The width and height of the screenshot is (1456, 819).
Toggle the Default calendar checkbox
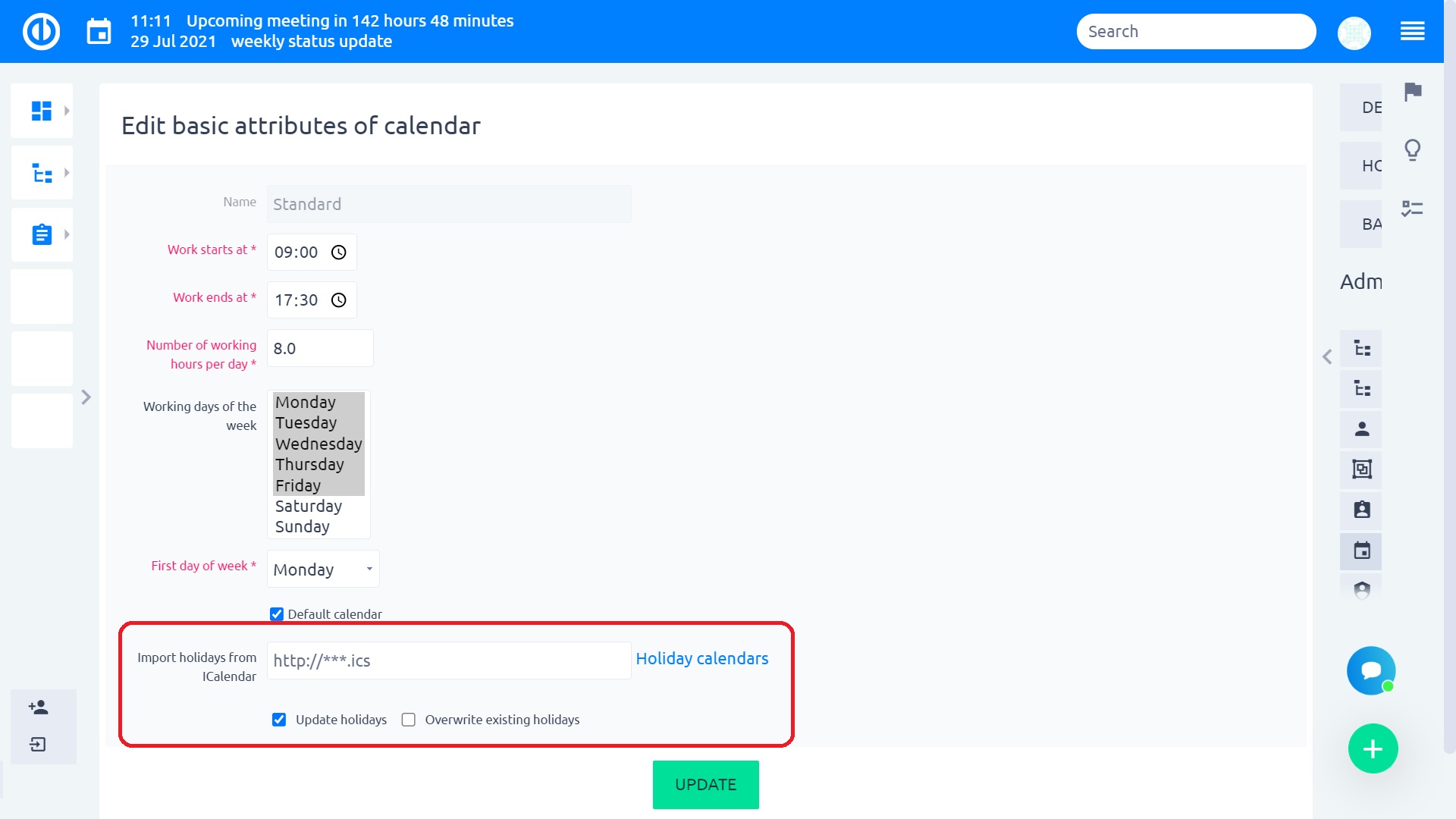[277, 614]
